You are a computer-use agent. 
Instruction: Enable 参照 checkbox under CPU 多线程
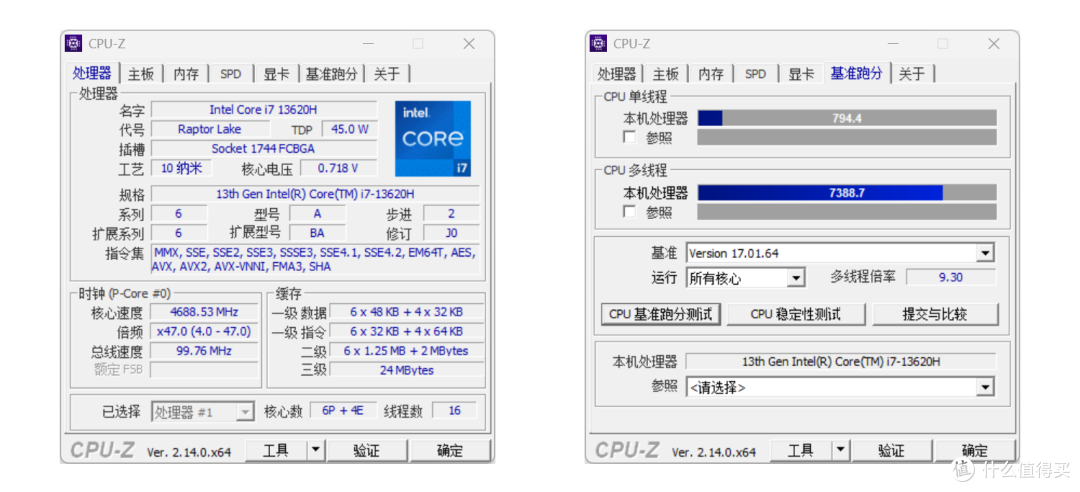(629, 212)
